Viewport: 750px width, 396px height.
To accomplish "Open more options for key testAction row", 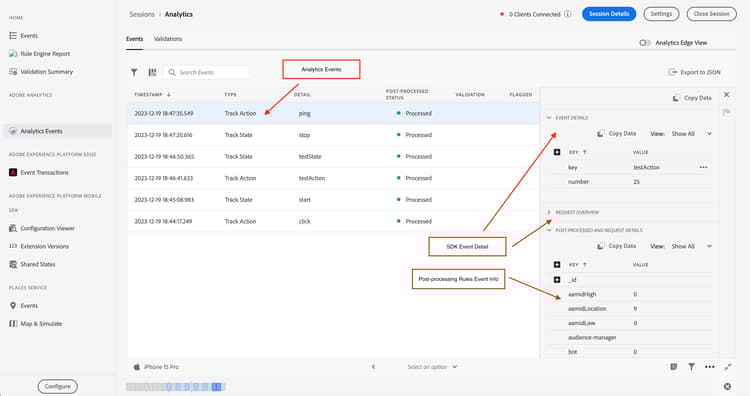I will click(x=703, y=167).
